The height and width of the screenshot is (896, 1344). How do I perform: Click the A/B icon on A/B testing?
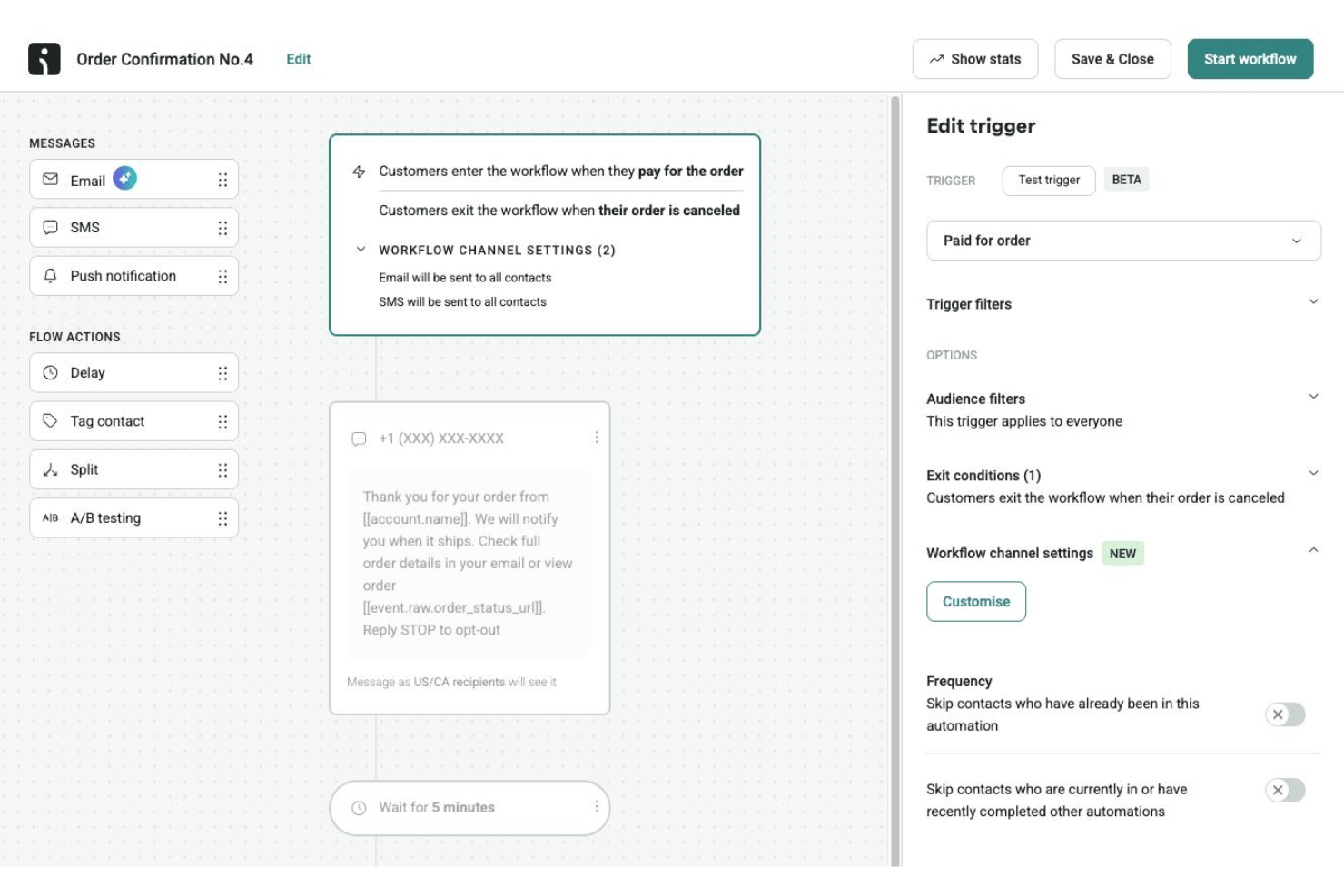click(x=51, y=518)
